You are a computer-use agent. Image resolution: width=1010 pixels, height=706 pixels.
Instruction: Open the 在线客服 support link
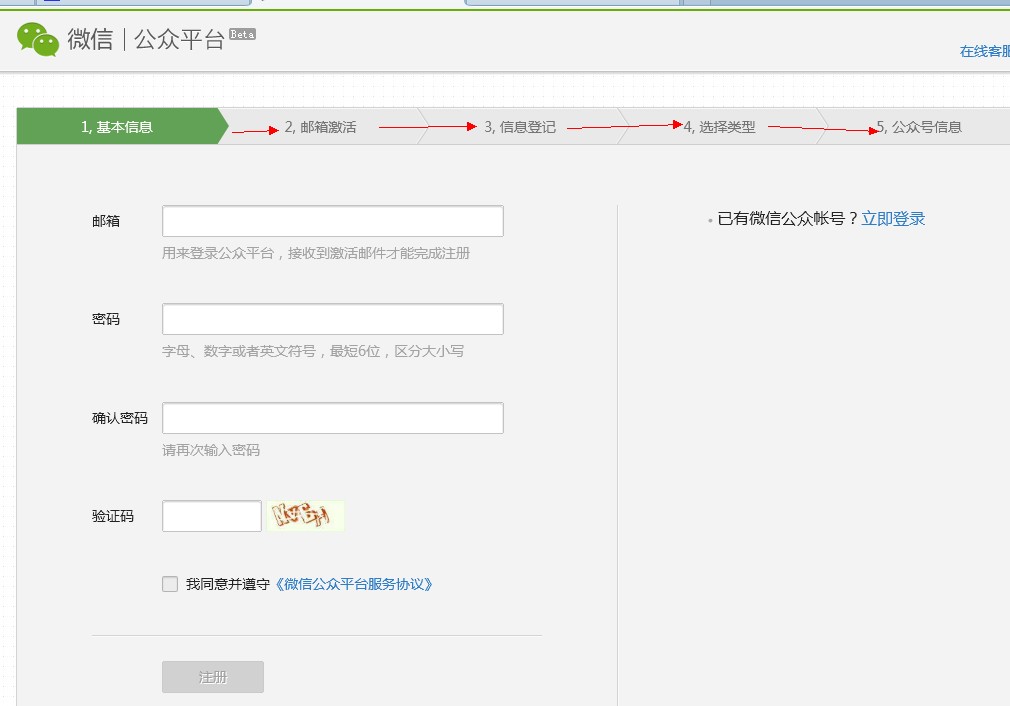click(x=984, y=51)
